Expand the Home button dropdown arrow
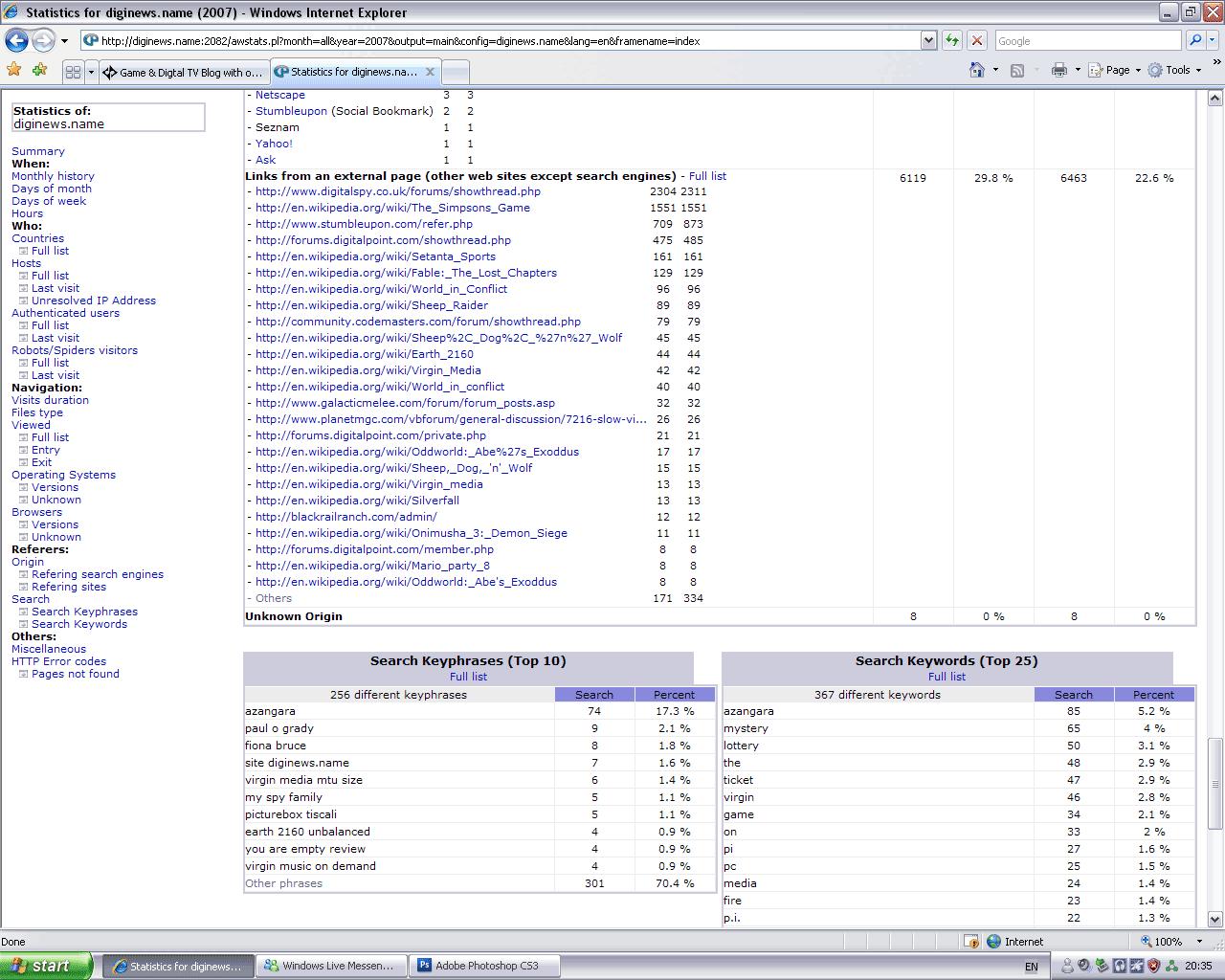 pyautogui.click(x=995, y=70)
